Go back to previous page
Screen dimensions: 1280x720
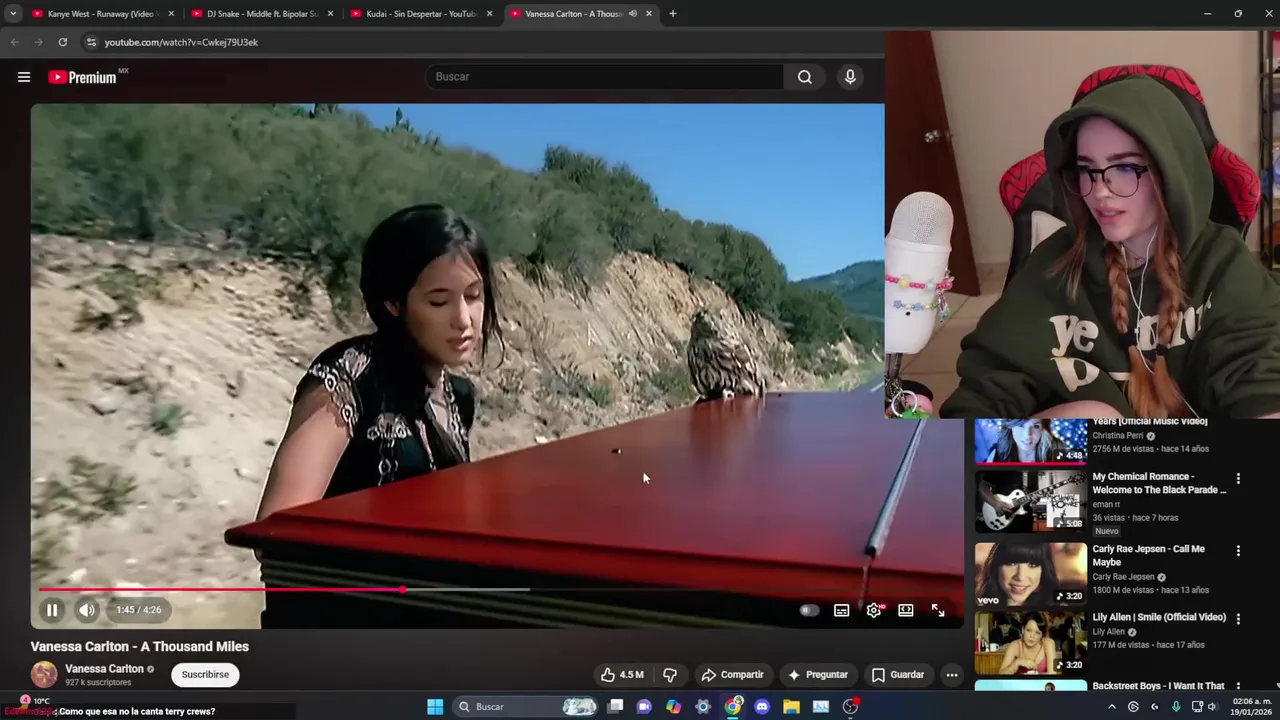pos(14,42)
